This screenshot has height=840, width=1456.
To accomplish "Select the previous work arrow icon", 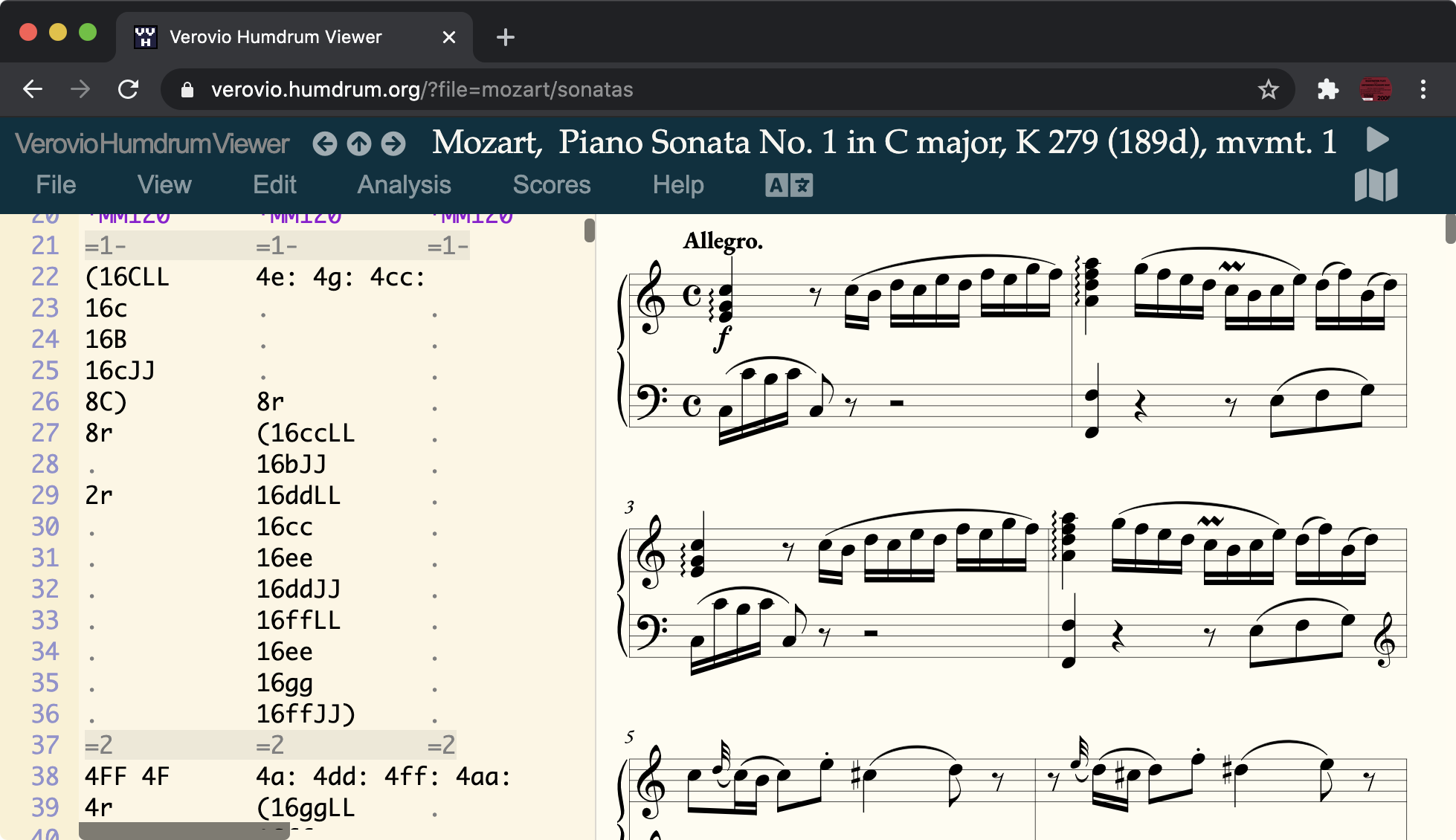I will point(324,144).
